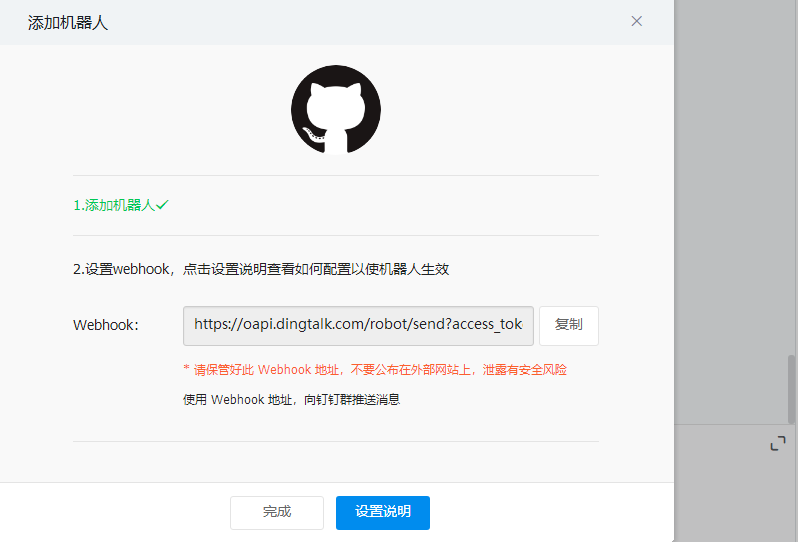Click the red Webhook security warning text
Screen dimensions: 798x542
375,370
